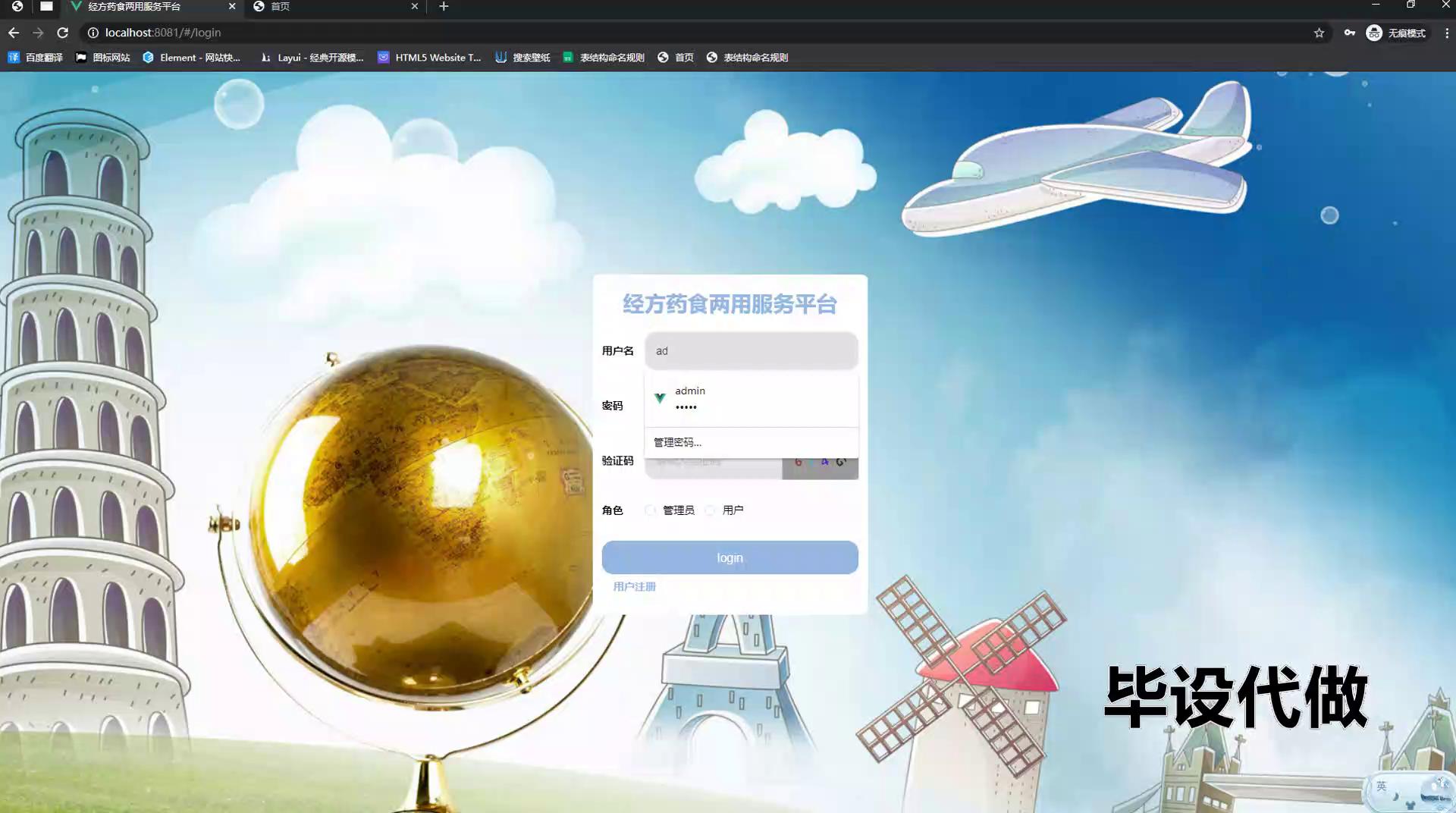Bookmark this page with the star icon
Screen dimensions: 1456x813
click(1319, 33)
